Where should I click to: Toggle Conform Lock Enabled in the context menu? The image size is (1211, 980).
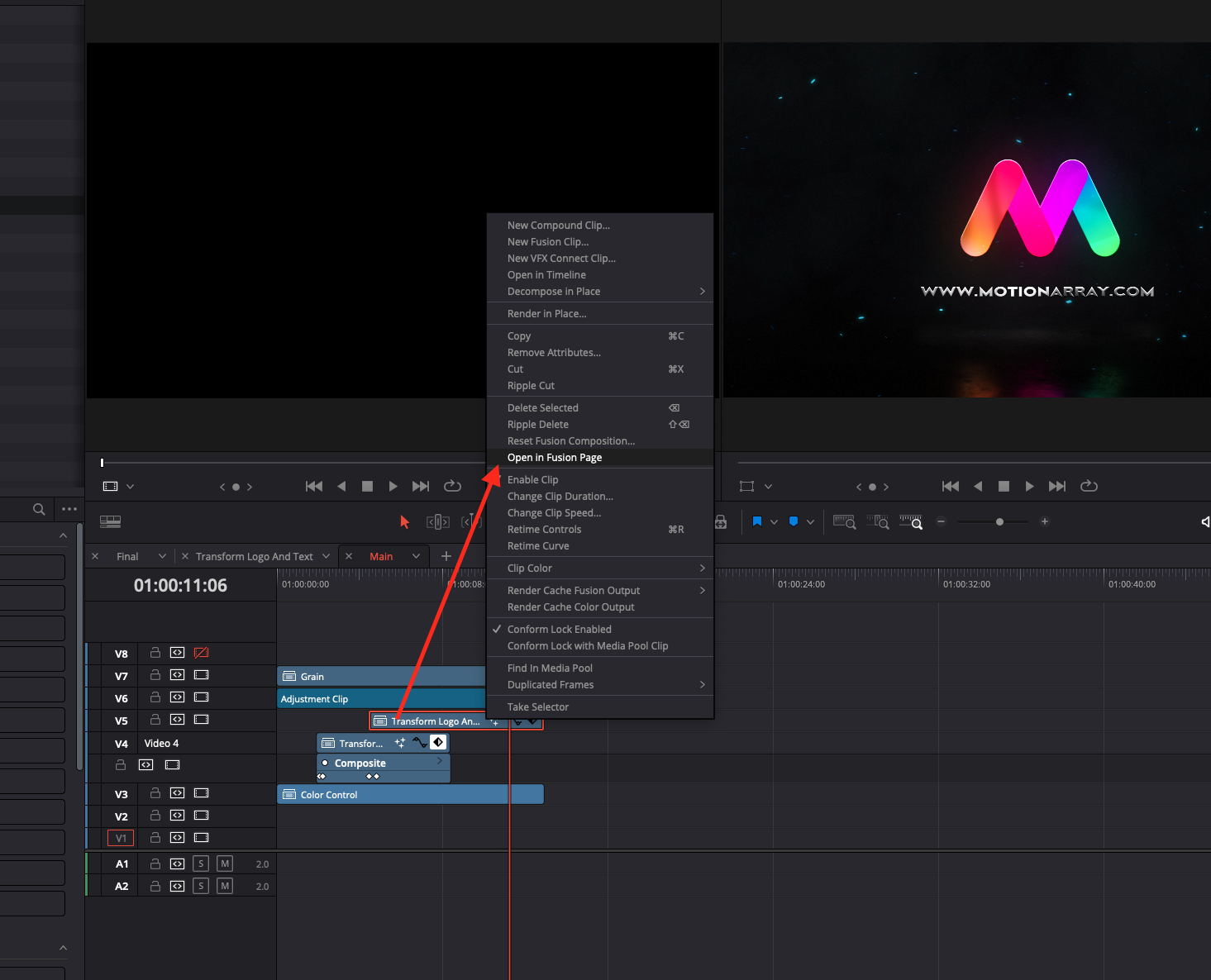pos(559,629)
